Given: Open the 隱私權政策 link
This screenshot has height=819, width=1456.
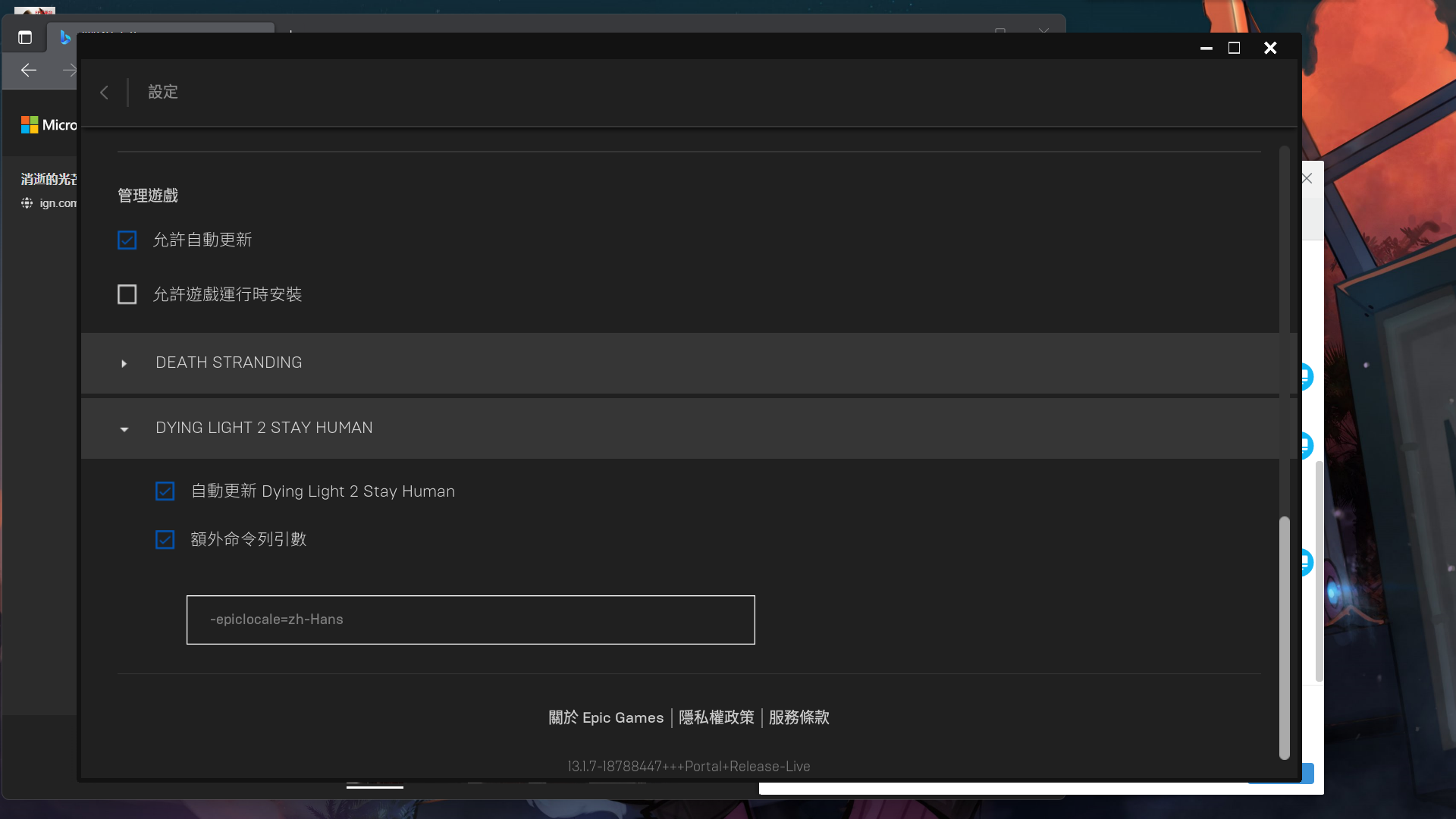Looking at the screenshot, I should (716, 717).
